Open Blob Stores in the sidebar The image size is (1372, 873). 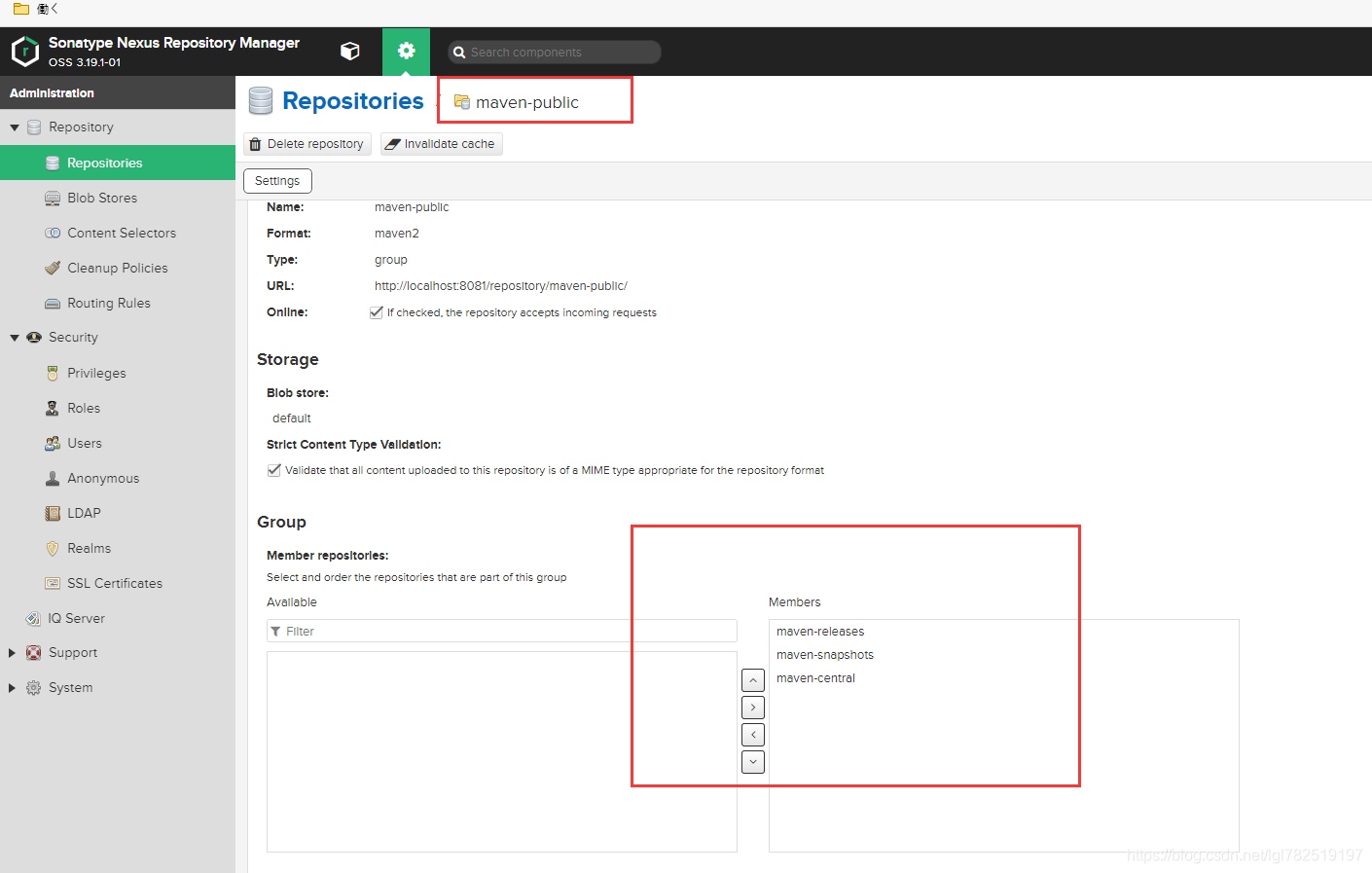(x=118, y=198)
